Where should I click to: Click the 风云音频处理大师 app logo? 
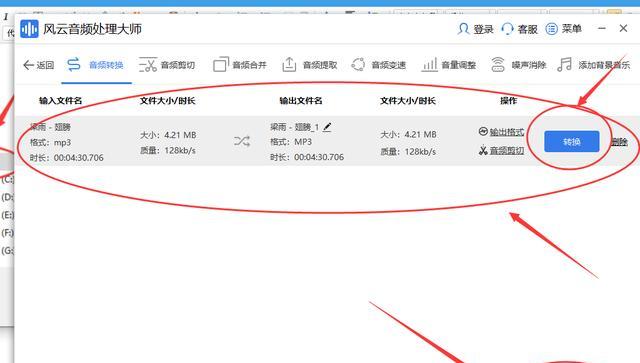tap(29, 29)
